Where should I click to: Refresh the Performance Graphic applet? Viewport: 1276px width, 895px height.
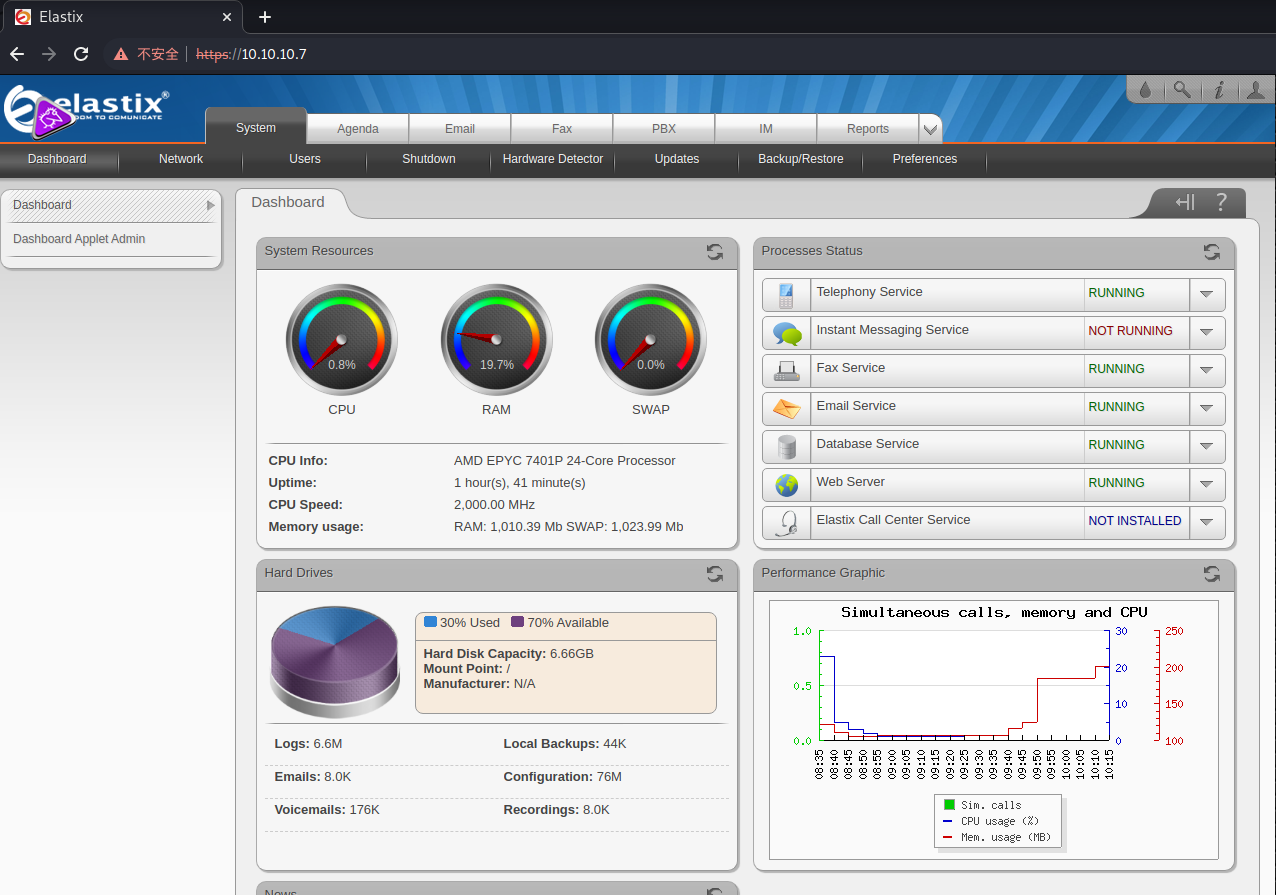tap(1212, 574)
